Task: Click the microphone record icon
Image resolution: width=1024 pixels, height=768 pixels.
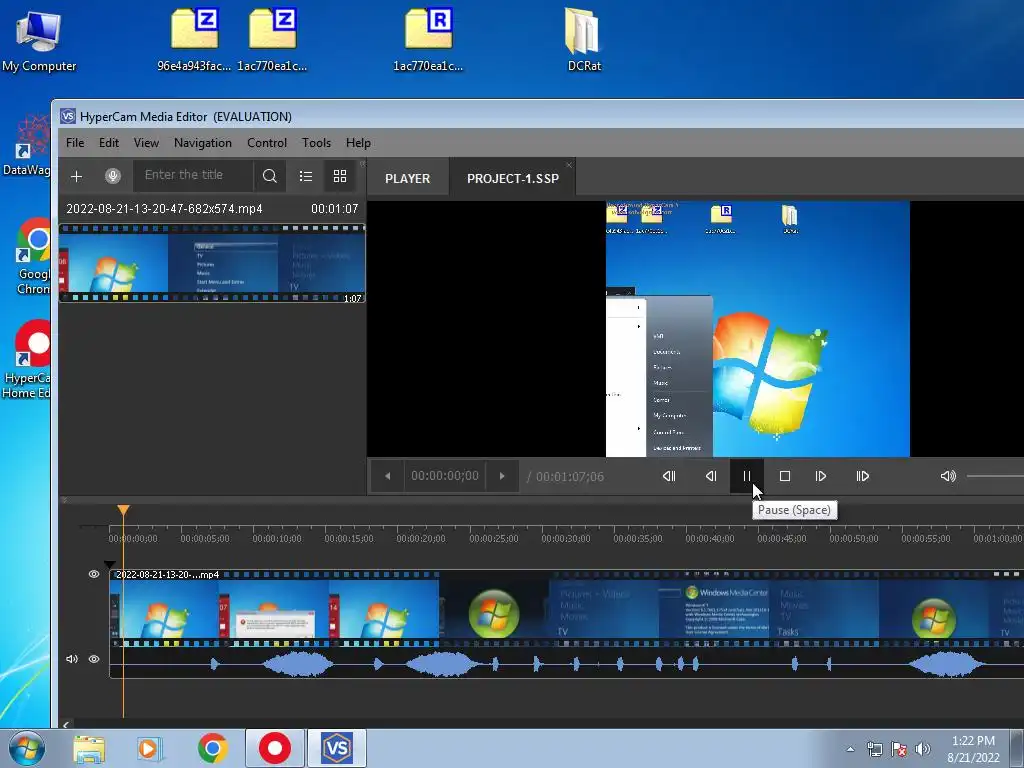Action: tap(112, 176)
